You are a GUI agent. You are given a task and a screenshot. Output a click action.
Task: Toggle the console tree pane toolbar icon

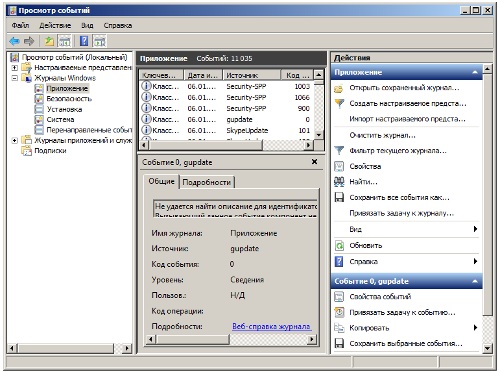pyautogui.click(x=65, y=41)
